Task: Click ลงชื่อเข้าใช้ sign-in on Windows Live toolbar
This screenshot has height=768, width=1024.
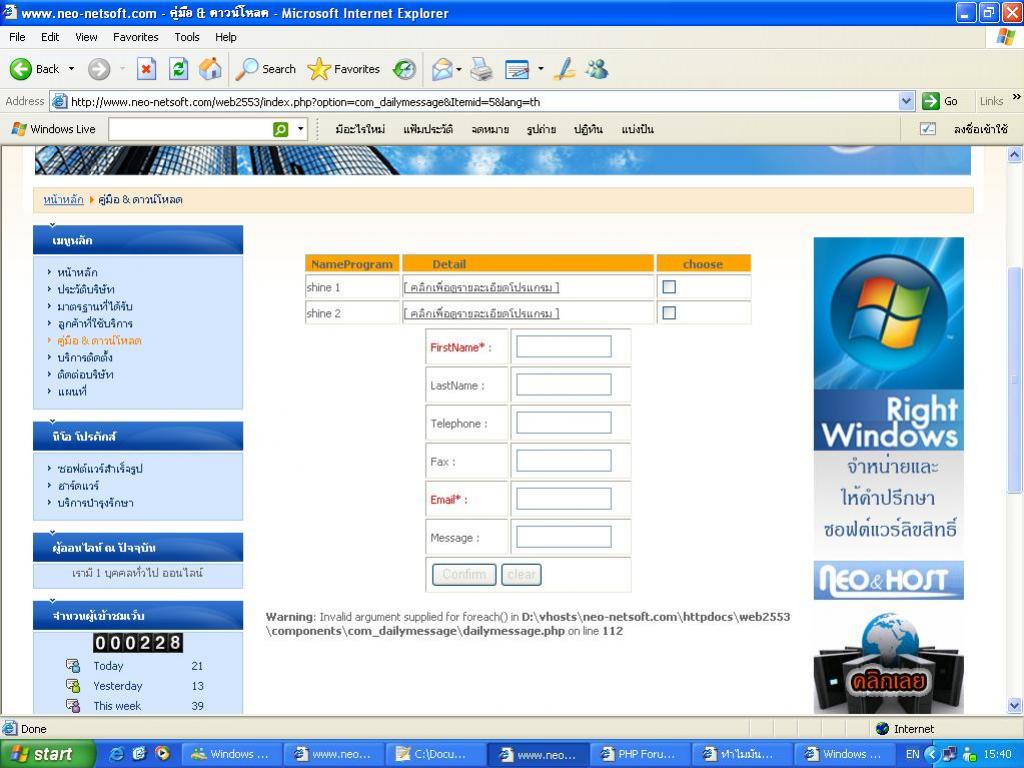Action: [980, 129]
